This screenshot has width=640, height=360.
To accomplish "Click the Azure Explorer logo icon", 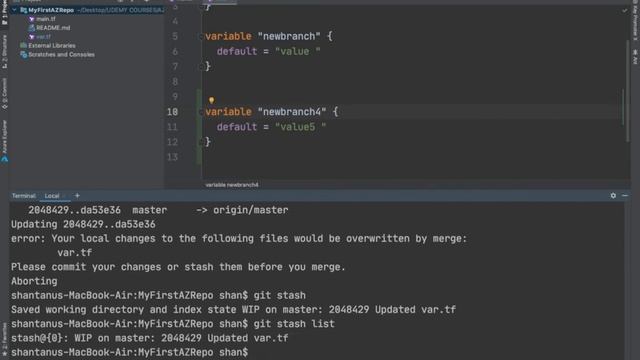I will point(4,159).
